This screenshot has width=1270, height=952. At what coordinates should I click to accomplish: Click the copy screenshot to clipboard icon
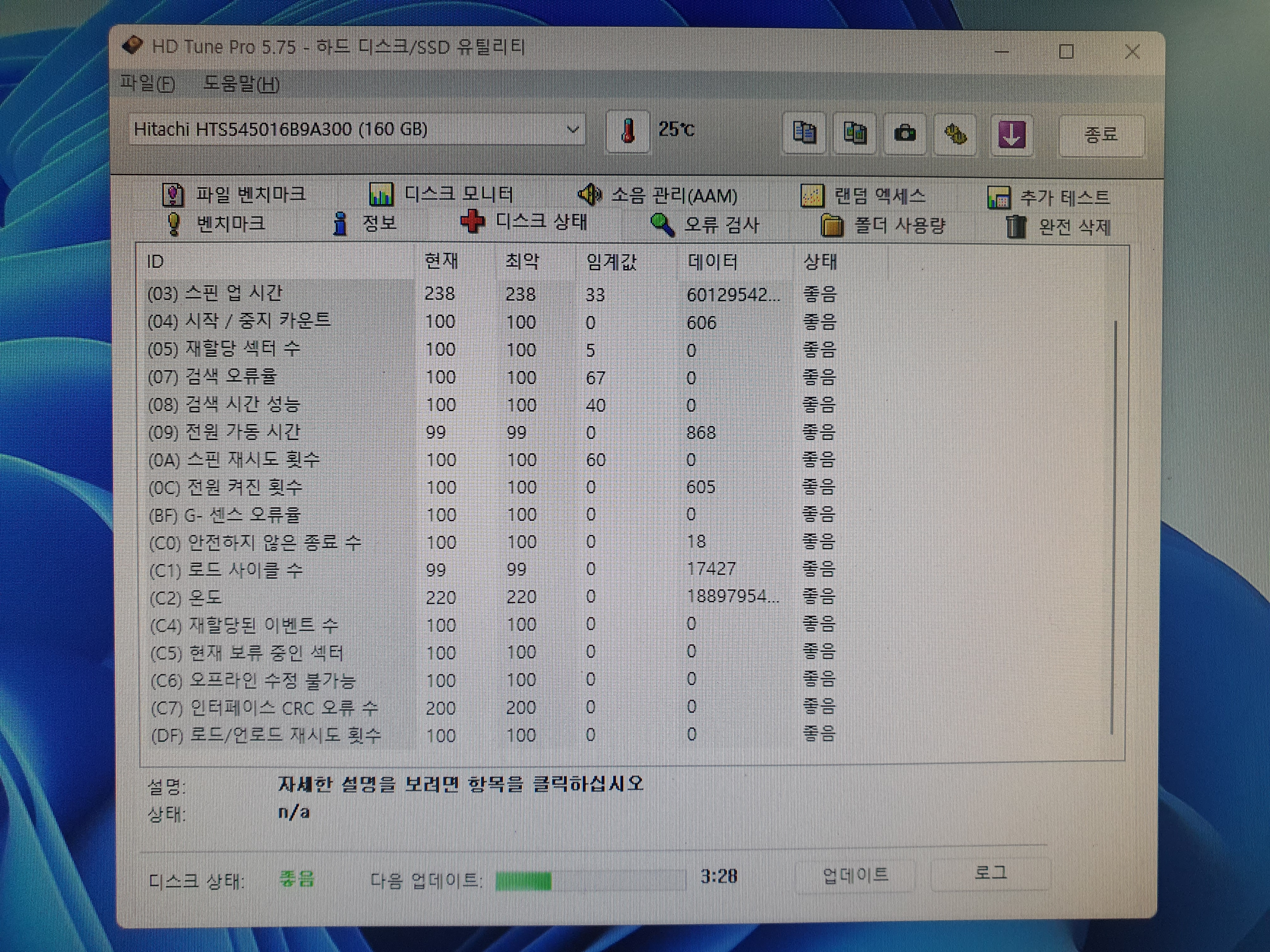point(855,134)
